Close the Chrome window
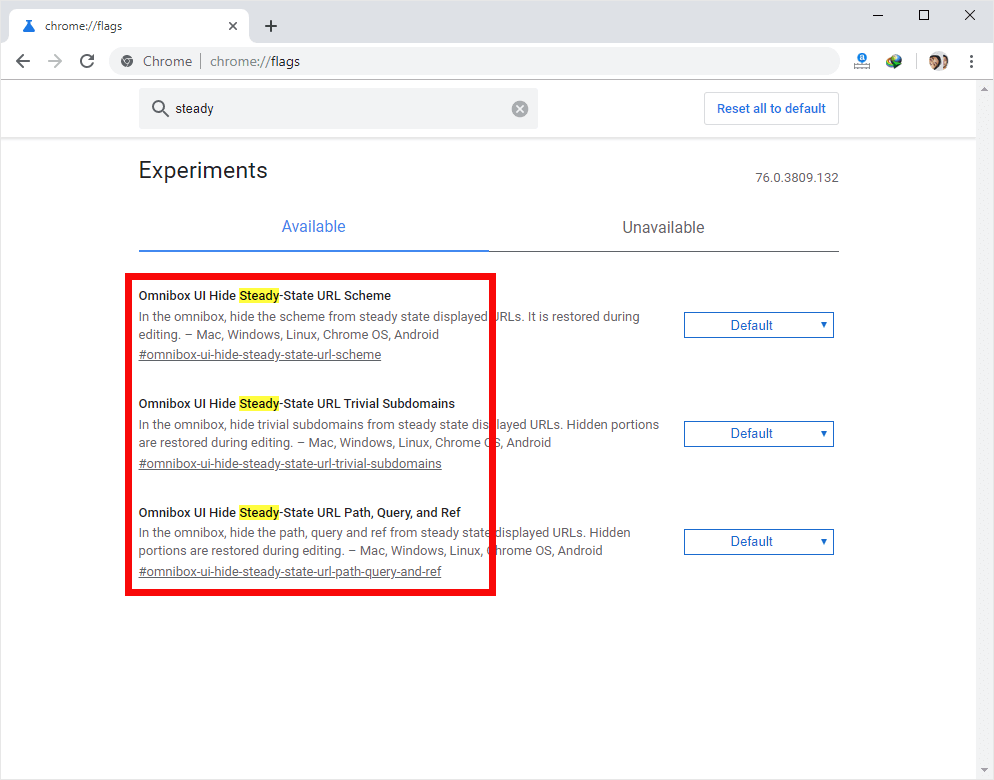The height and width of the screenshot is (780, 994). click(x=970, y=15)
